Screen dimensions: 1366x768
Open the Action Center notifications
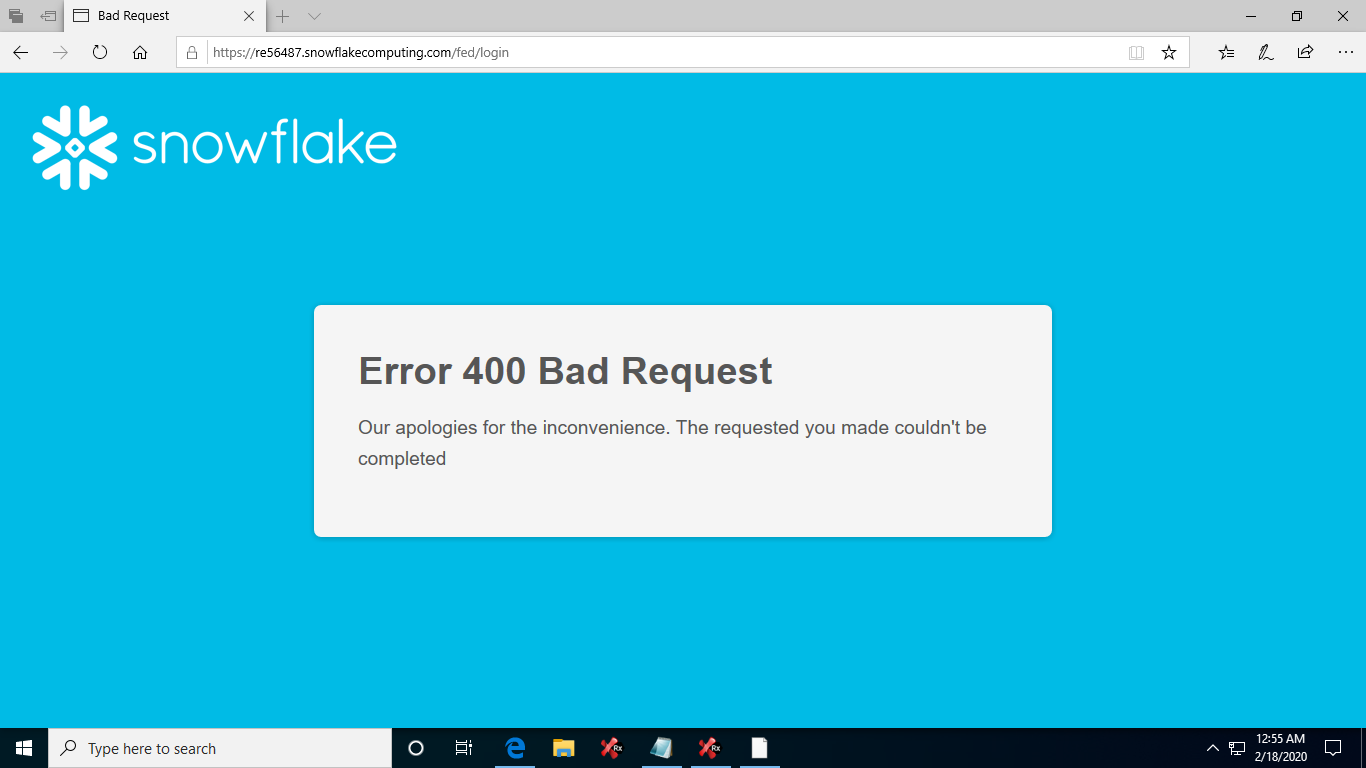(x=1333, y=748)
